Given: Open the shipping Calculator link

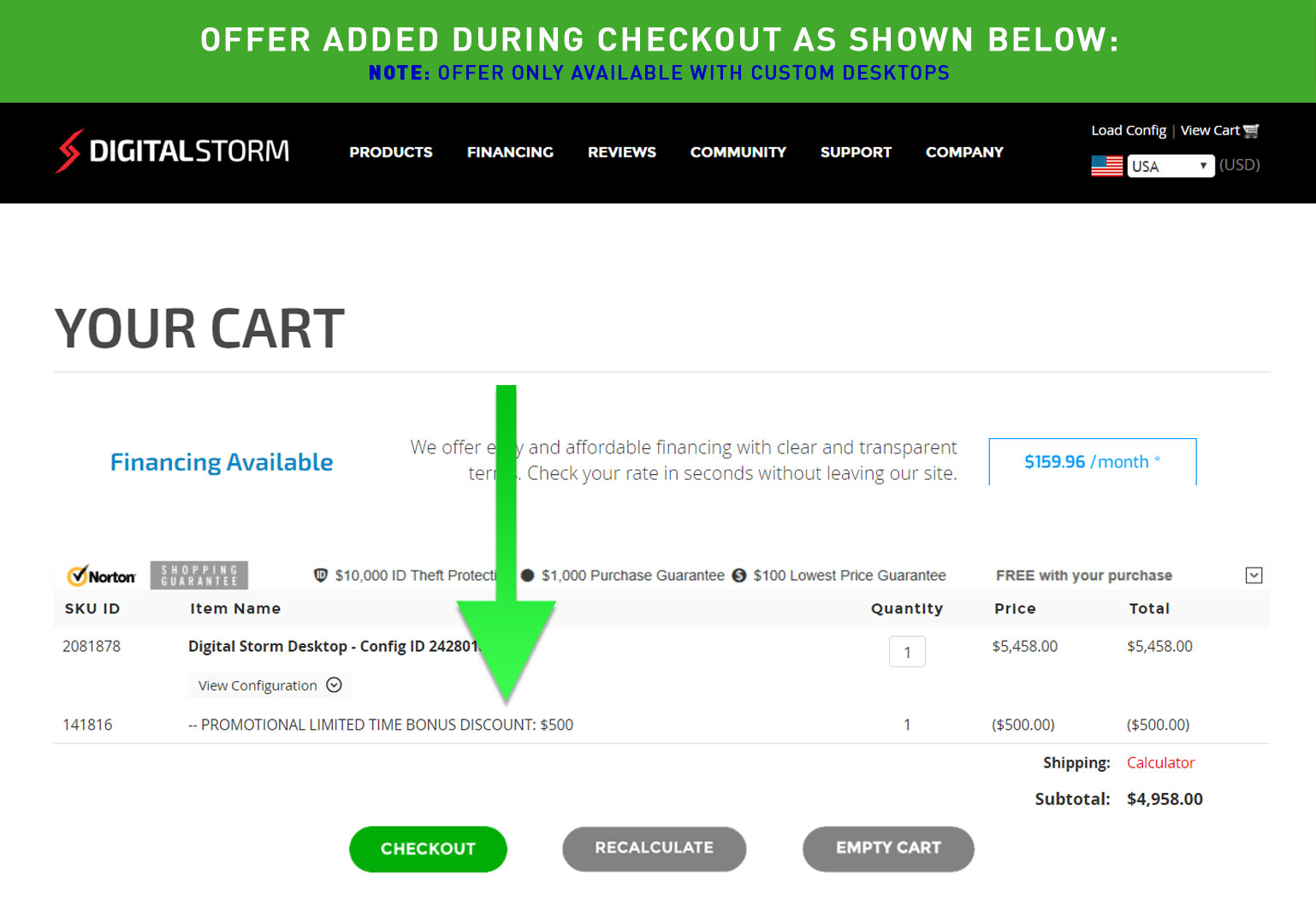Looking at the screenshot, I should pyautogui.click(x=1160, y=762).
